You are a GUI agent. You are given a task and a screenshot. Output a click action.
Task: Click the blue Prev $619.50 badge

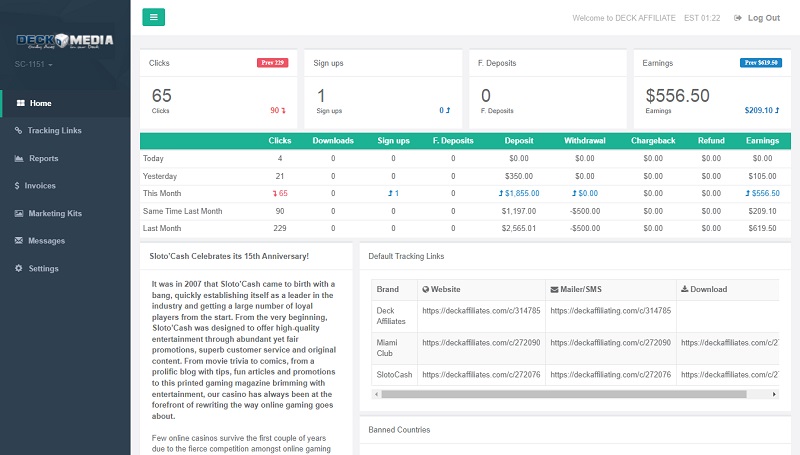click(x=761, y=63)
